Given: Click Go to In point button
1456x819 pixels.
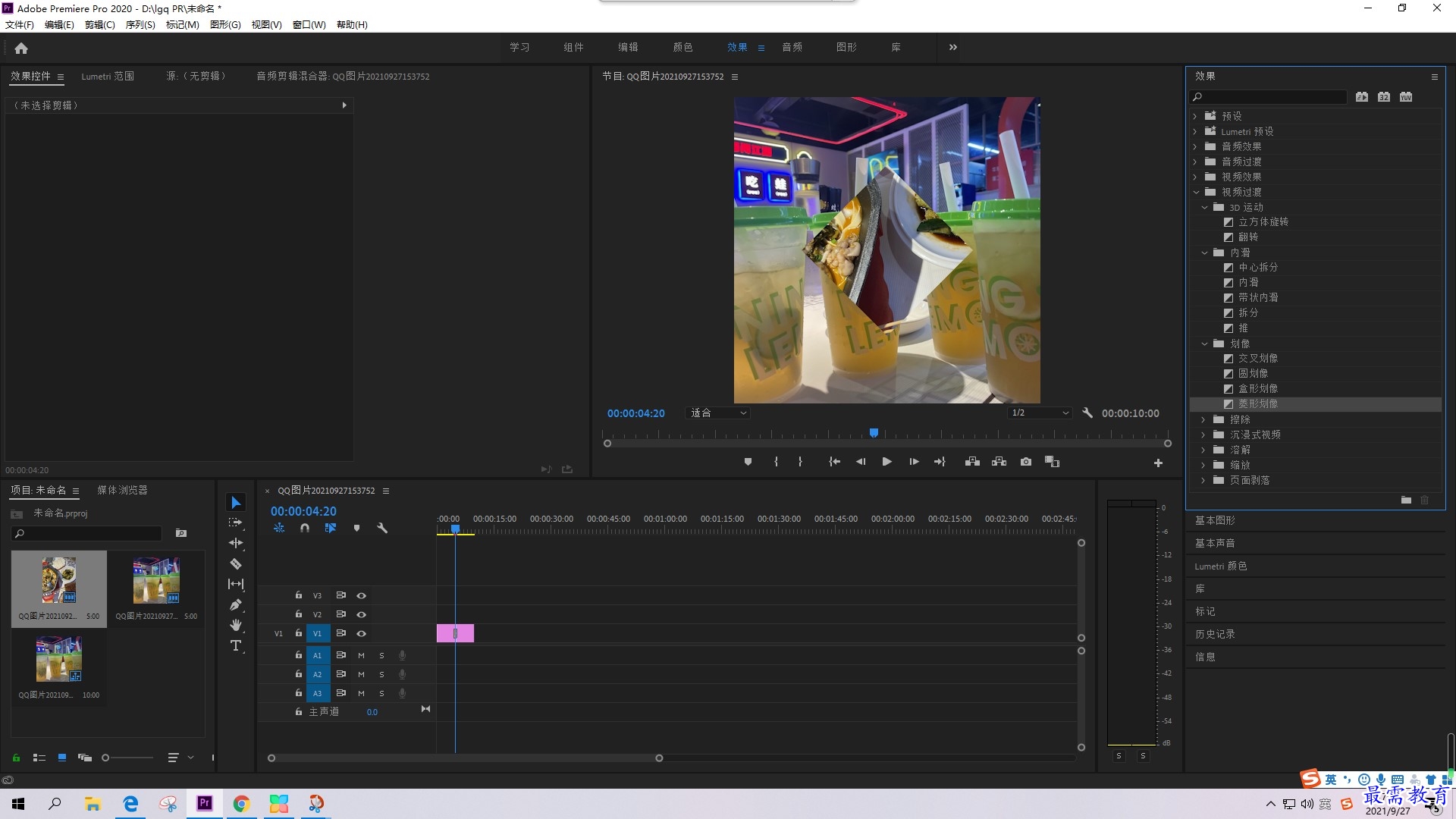Looking at the screenshot, I should [834, 462].
